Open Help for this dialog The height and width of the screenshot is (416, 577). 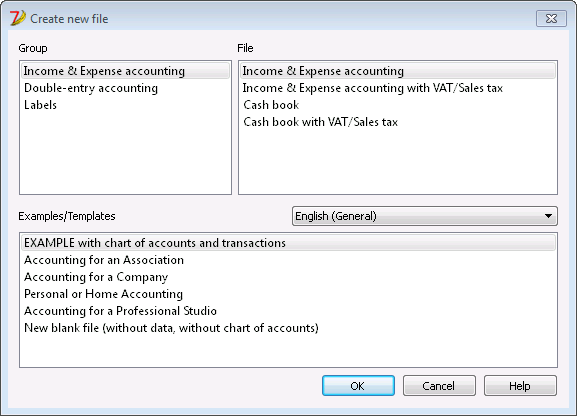[x=520, y=386]
